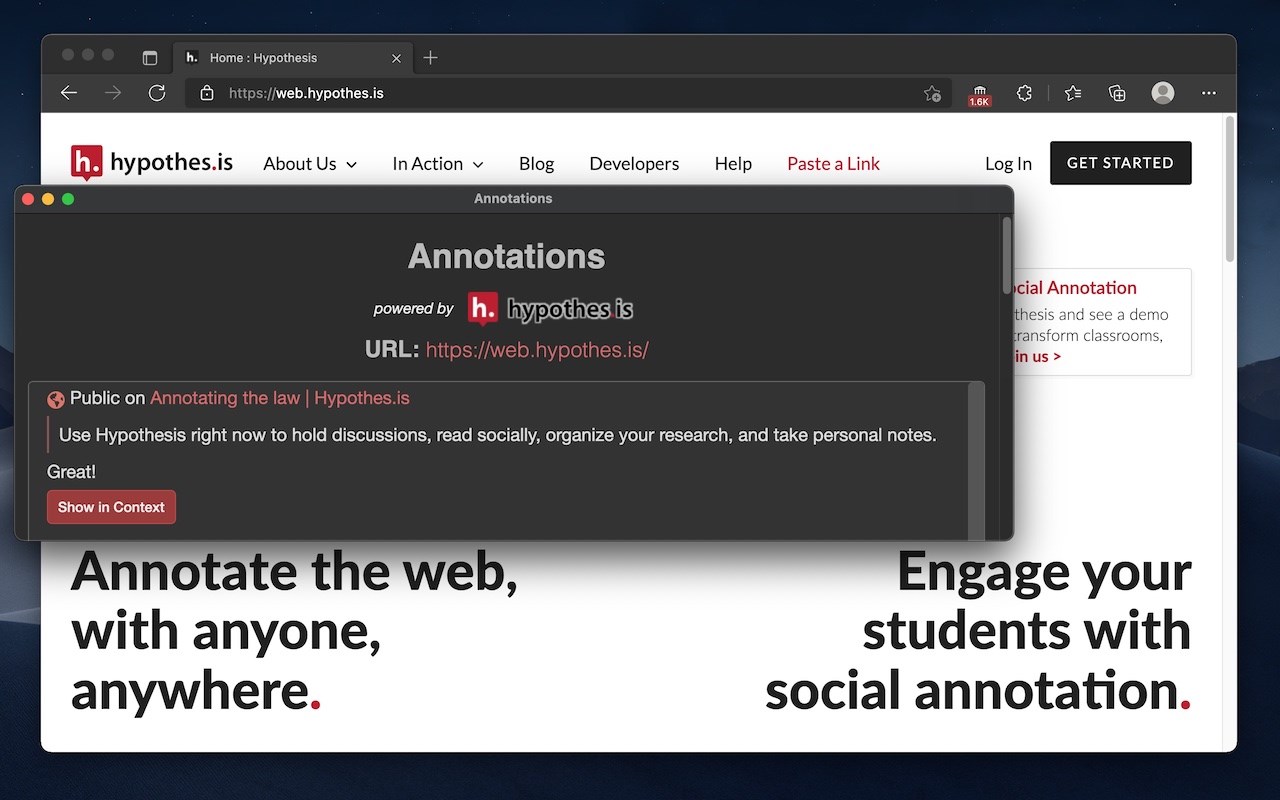Click the annotation card's inner scrollbar

(976, 461)
